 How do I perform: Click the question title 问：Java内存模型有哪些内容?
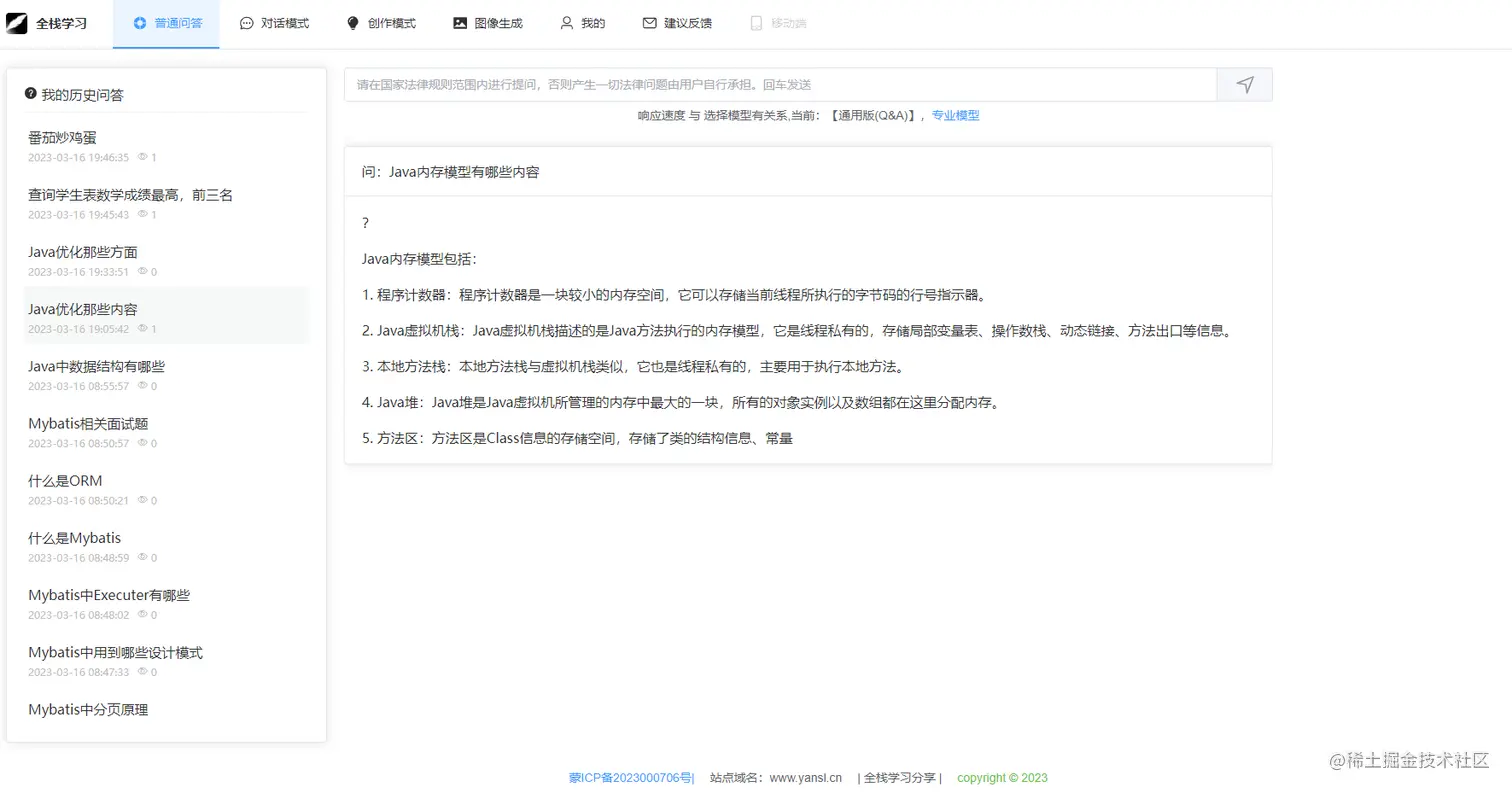click(451, 172)
